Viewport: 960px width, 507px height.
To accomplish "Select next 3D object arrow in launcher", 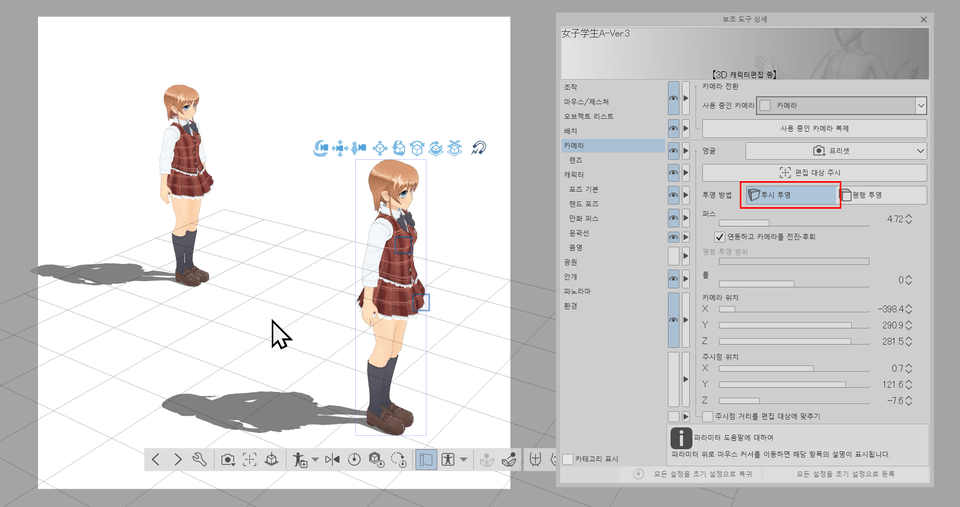I will tap(178, 459).
